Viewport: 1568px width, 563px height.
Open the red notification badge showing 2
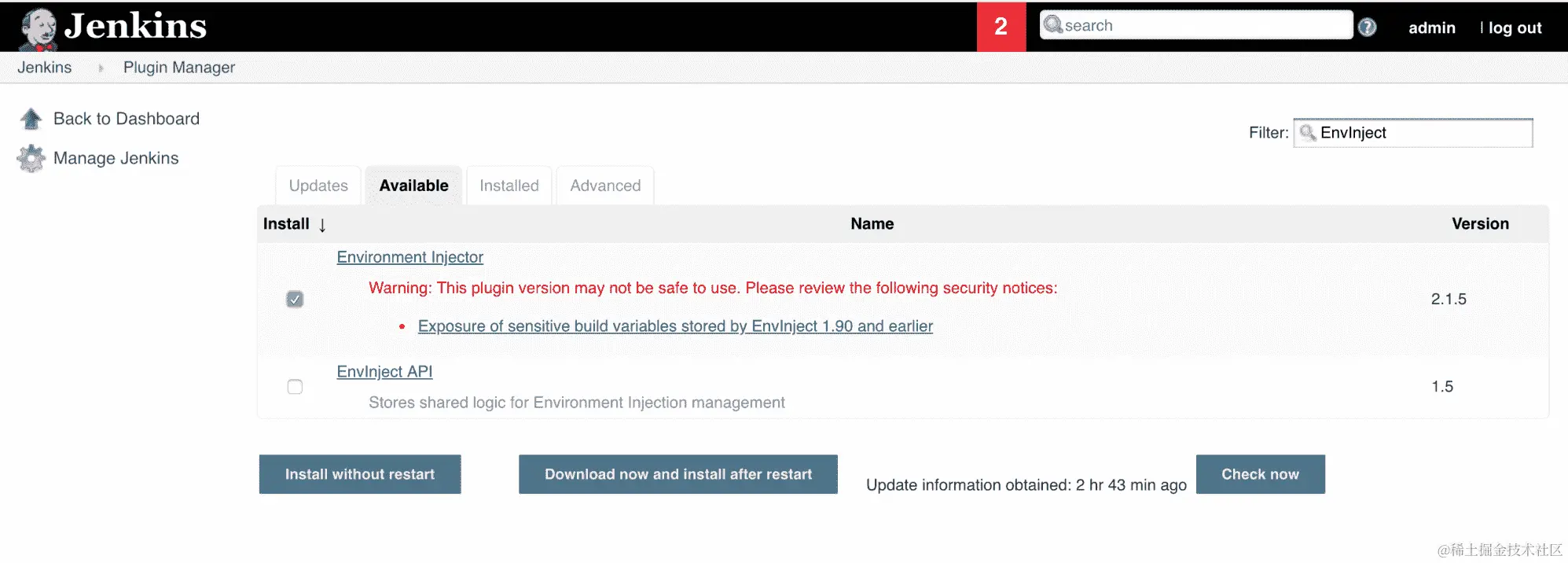(1001, 27)
